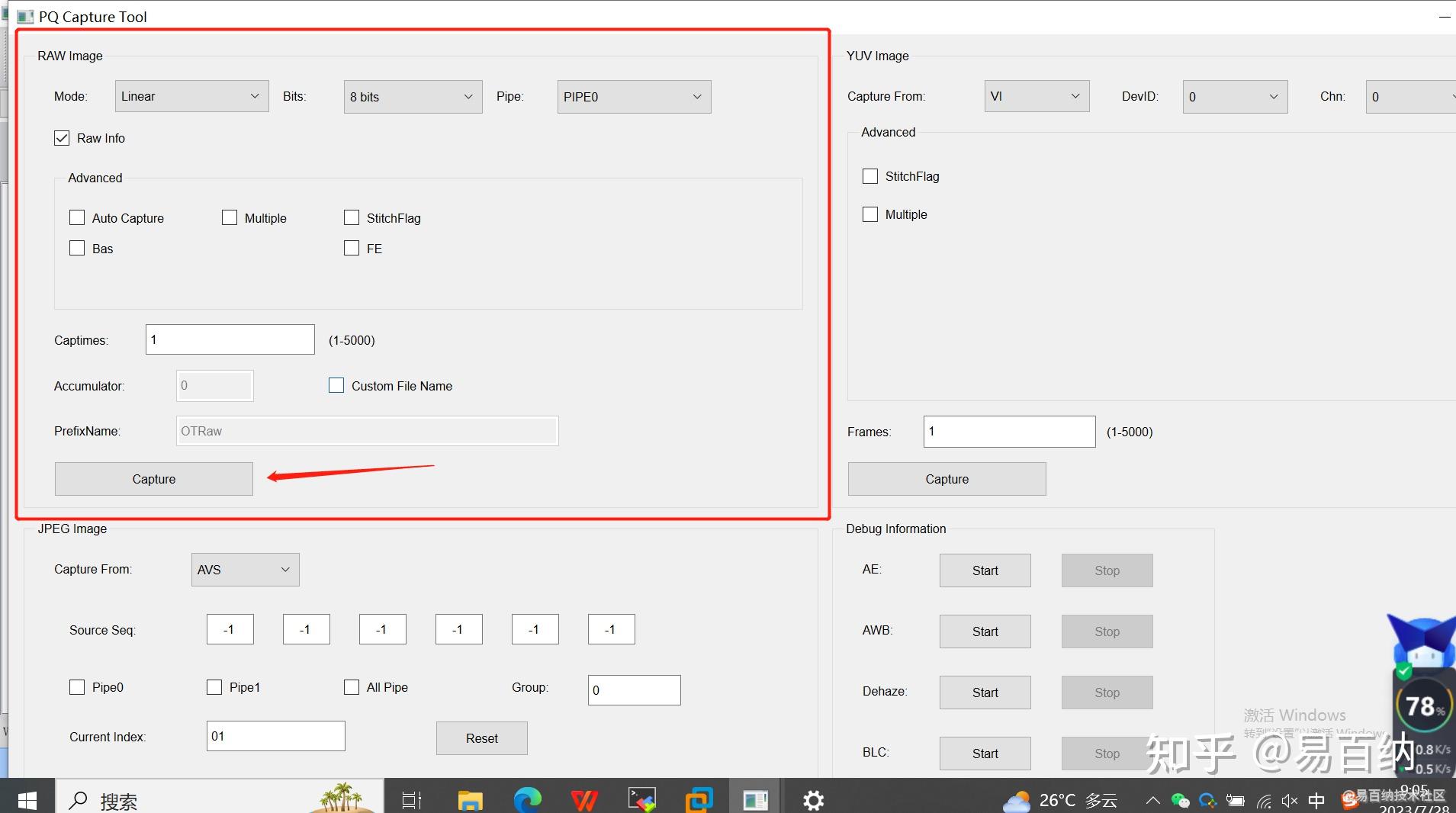Open Microsoft Edge from the taskbar

click(x=526, y=799)
